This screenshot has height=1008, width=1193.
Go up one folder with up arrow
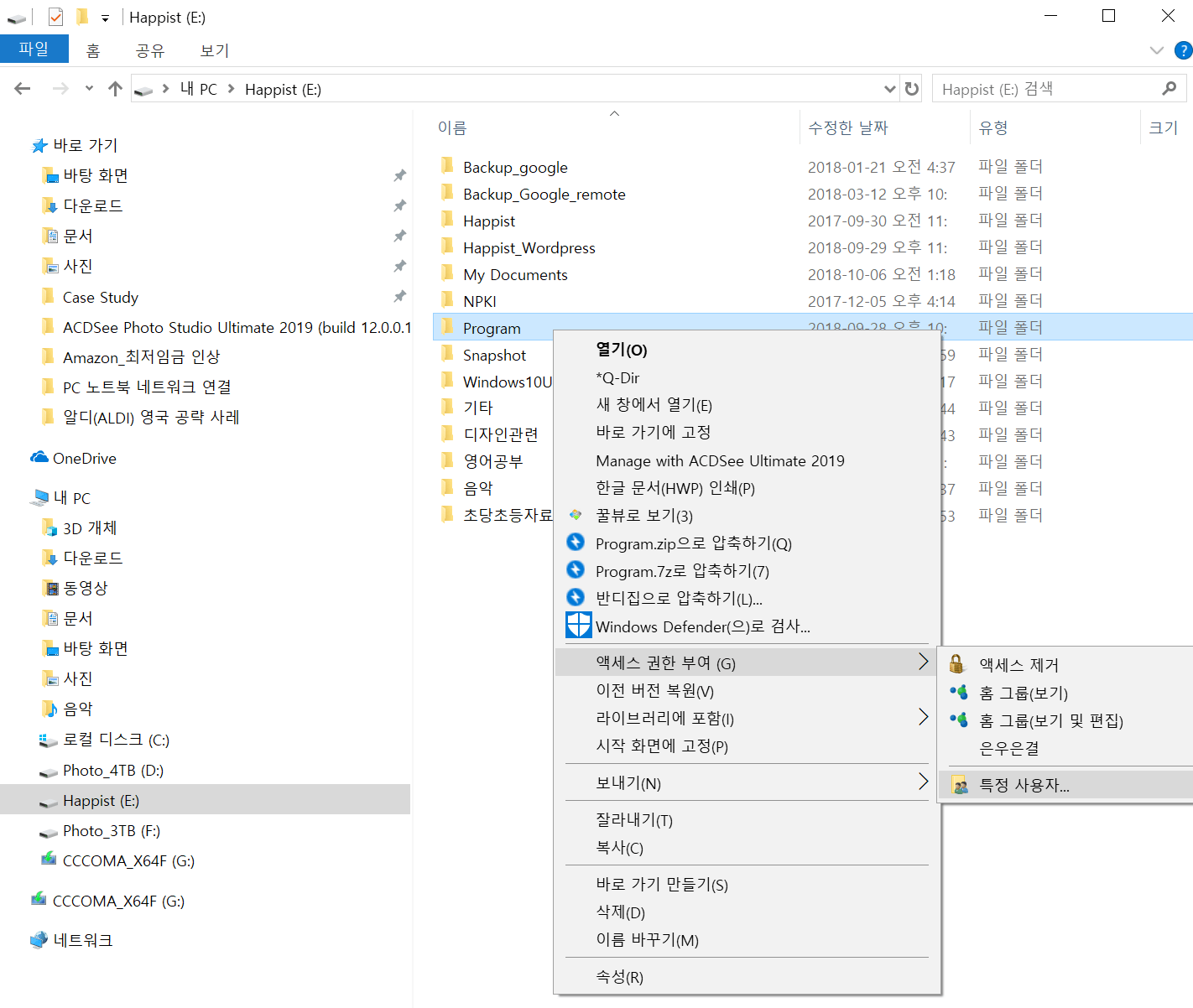pos(116,89)
